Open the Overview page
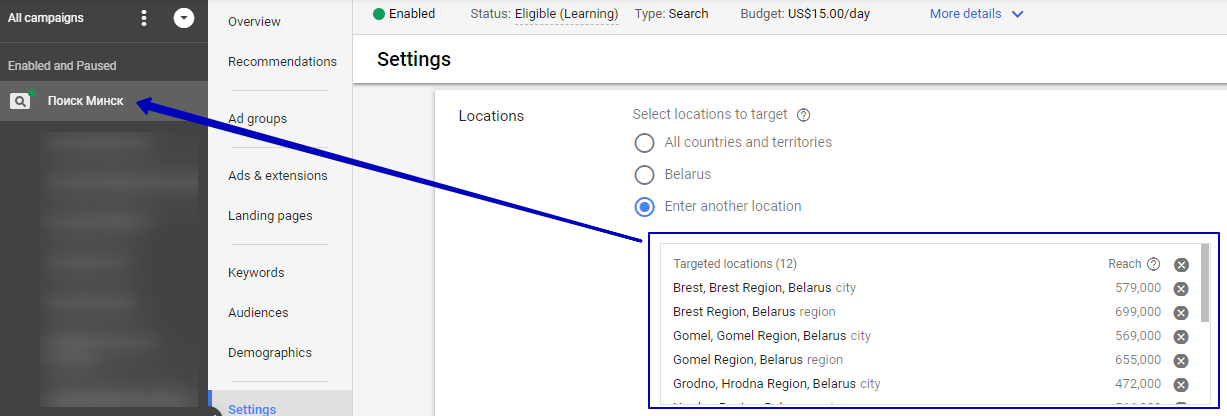 click(x=254, y=21)
